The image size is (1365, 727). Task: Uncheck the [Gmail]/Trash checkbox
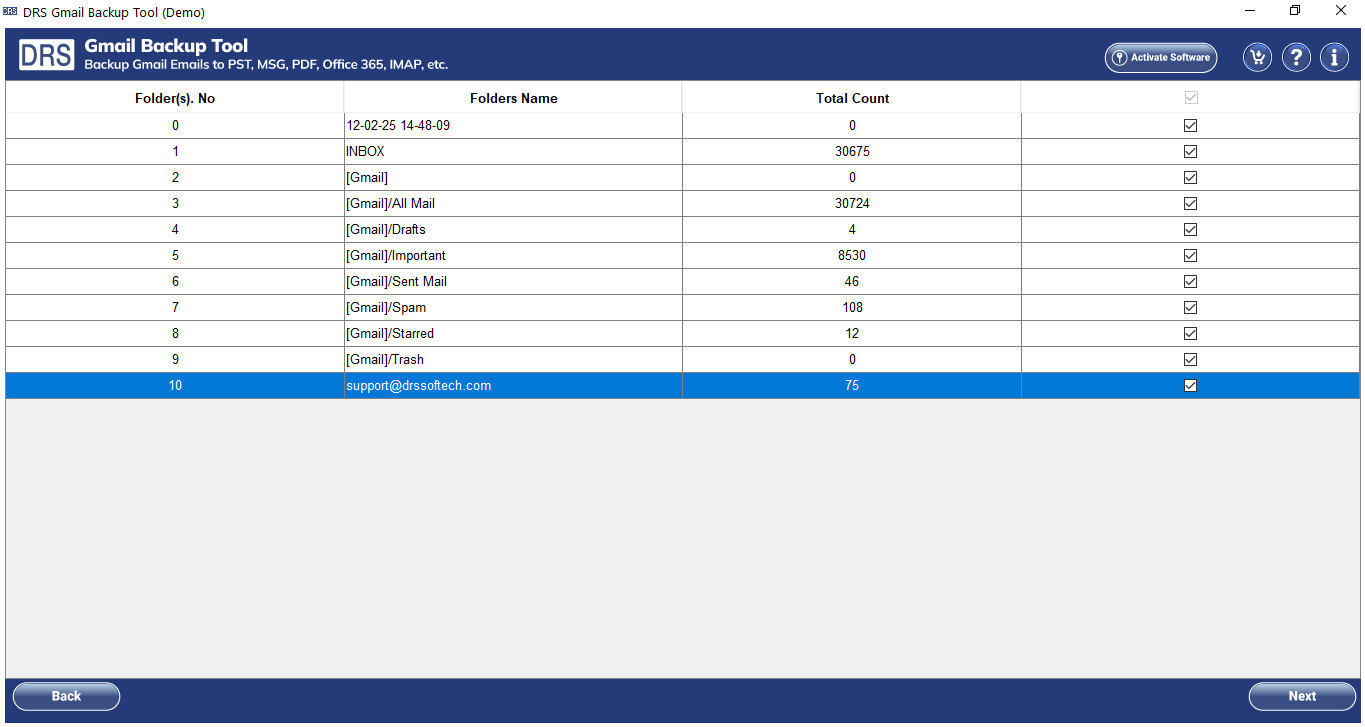pyautogui.click(x=1190, y=360)
